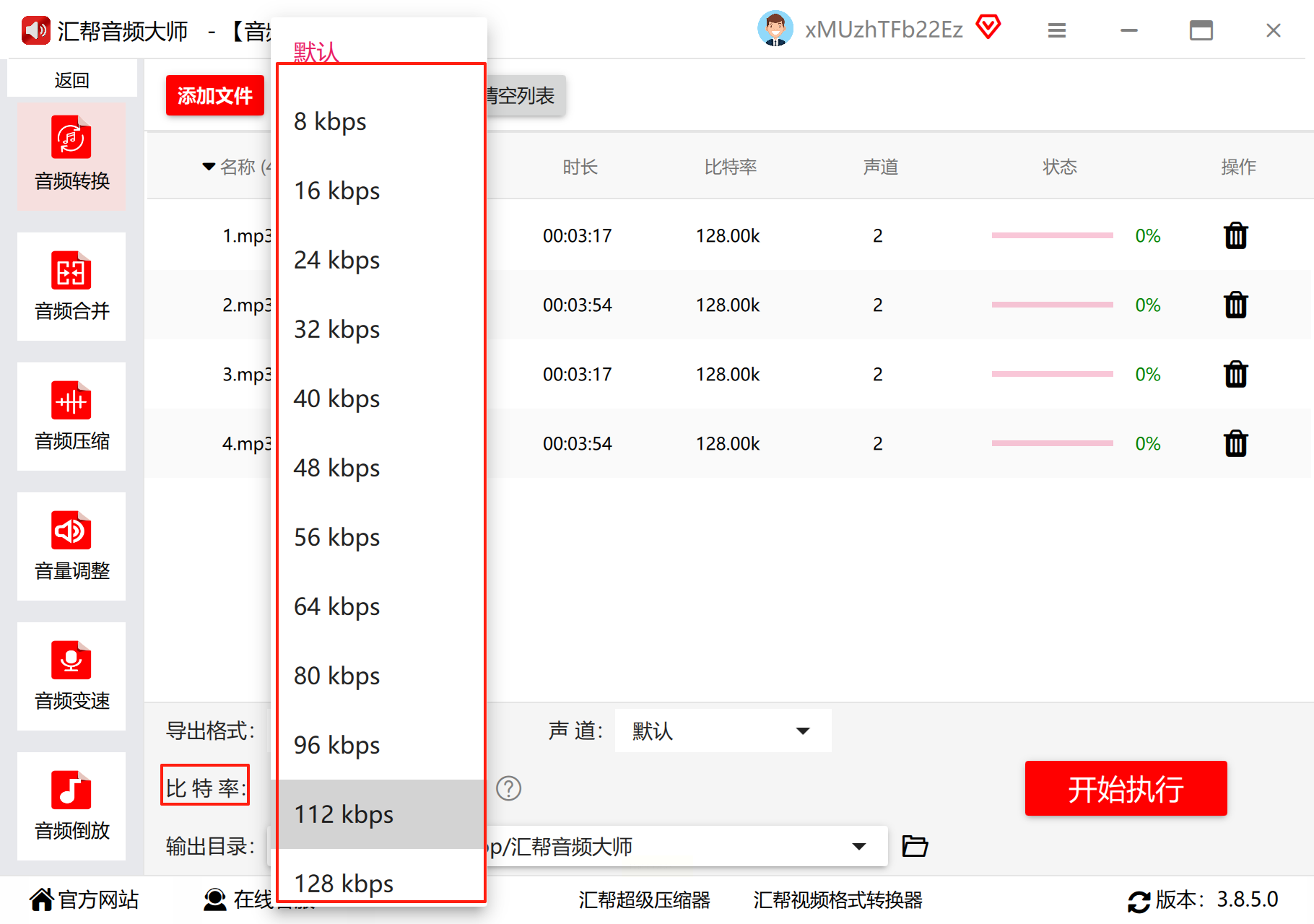Select 64 kbps from the bitrate list

[x=336, y=606]
